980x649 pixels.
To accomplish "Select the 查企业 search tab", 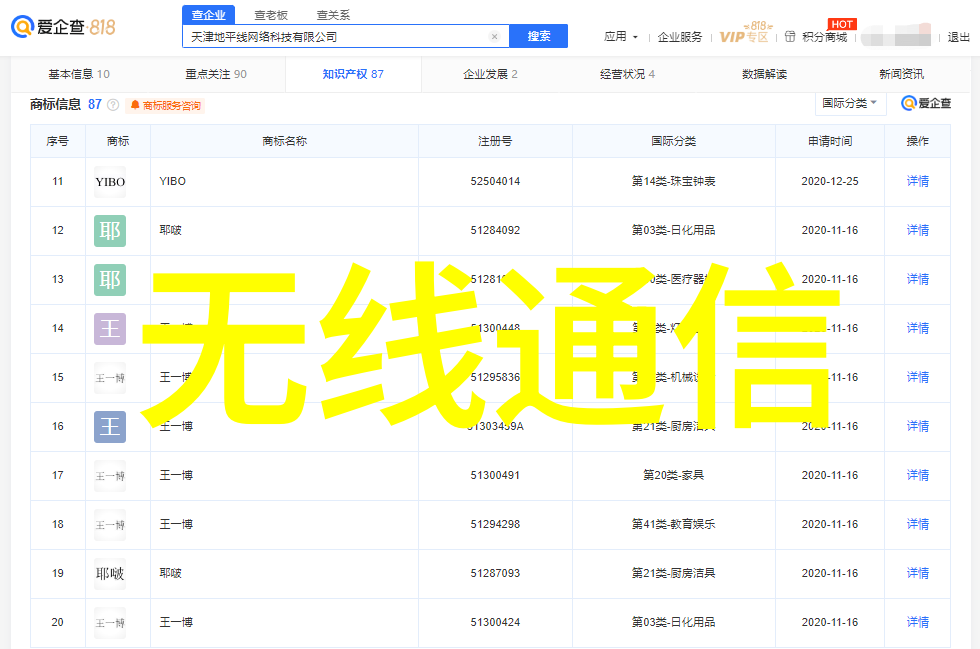I will click(x=208, y=15).
